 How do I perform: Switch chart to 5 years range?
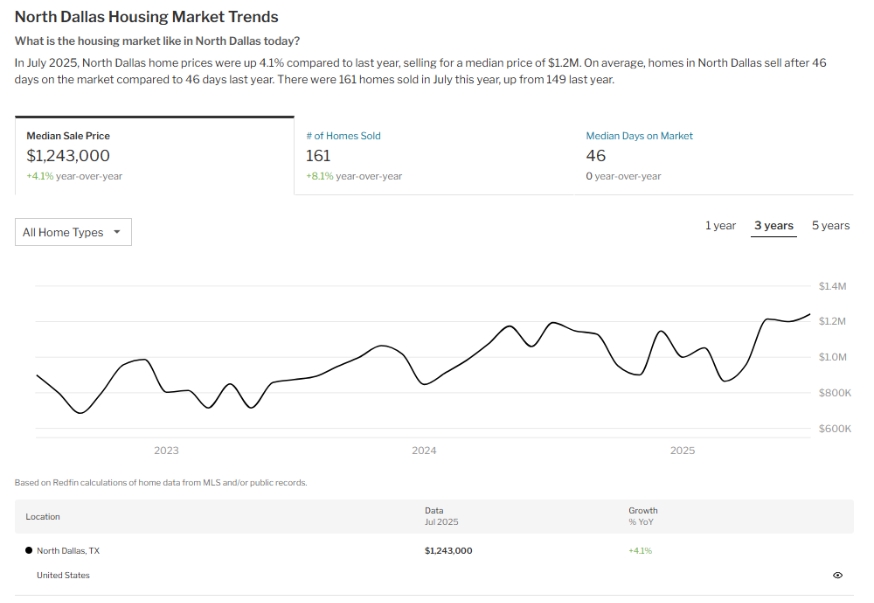click(x=830, y=226)
